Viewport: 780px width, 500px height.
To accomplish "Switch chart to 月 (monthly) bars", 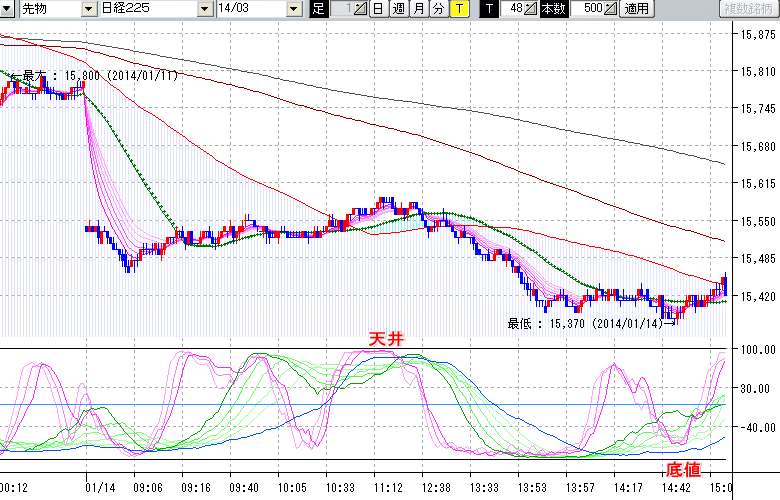I will (418, 9).
